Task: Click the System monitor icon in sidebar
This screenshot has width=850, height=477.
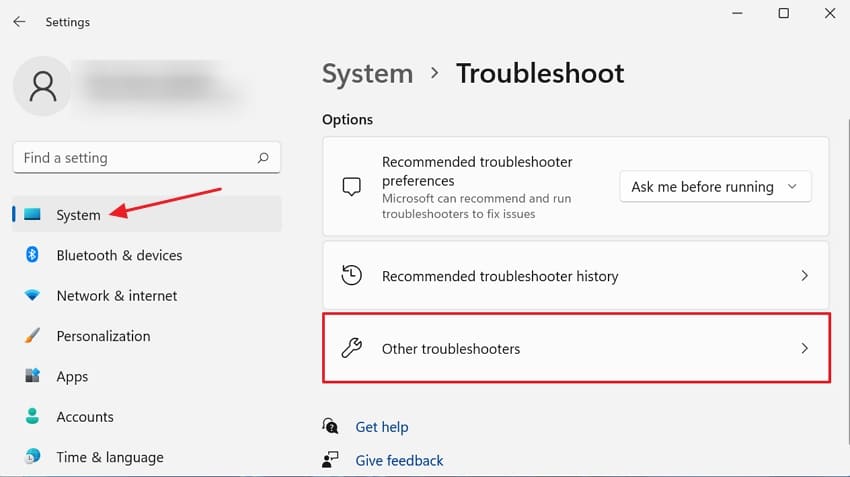Action: click(33, 214)
